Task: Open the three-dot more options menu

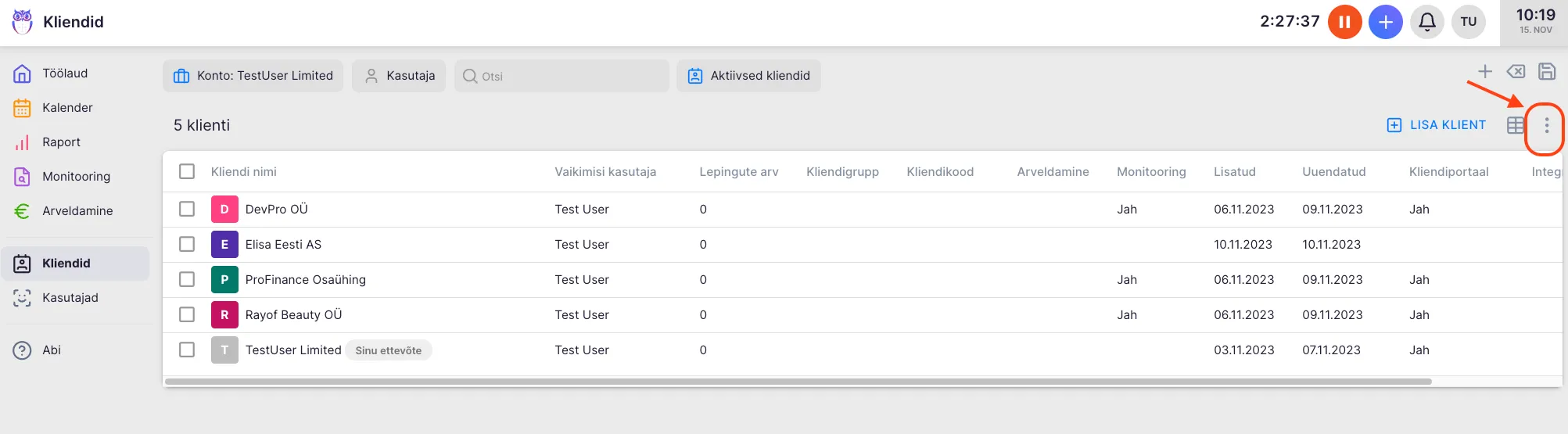Action: tap(1546, 125)
